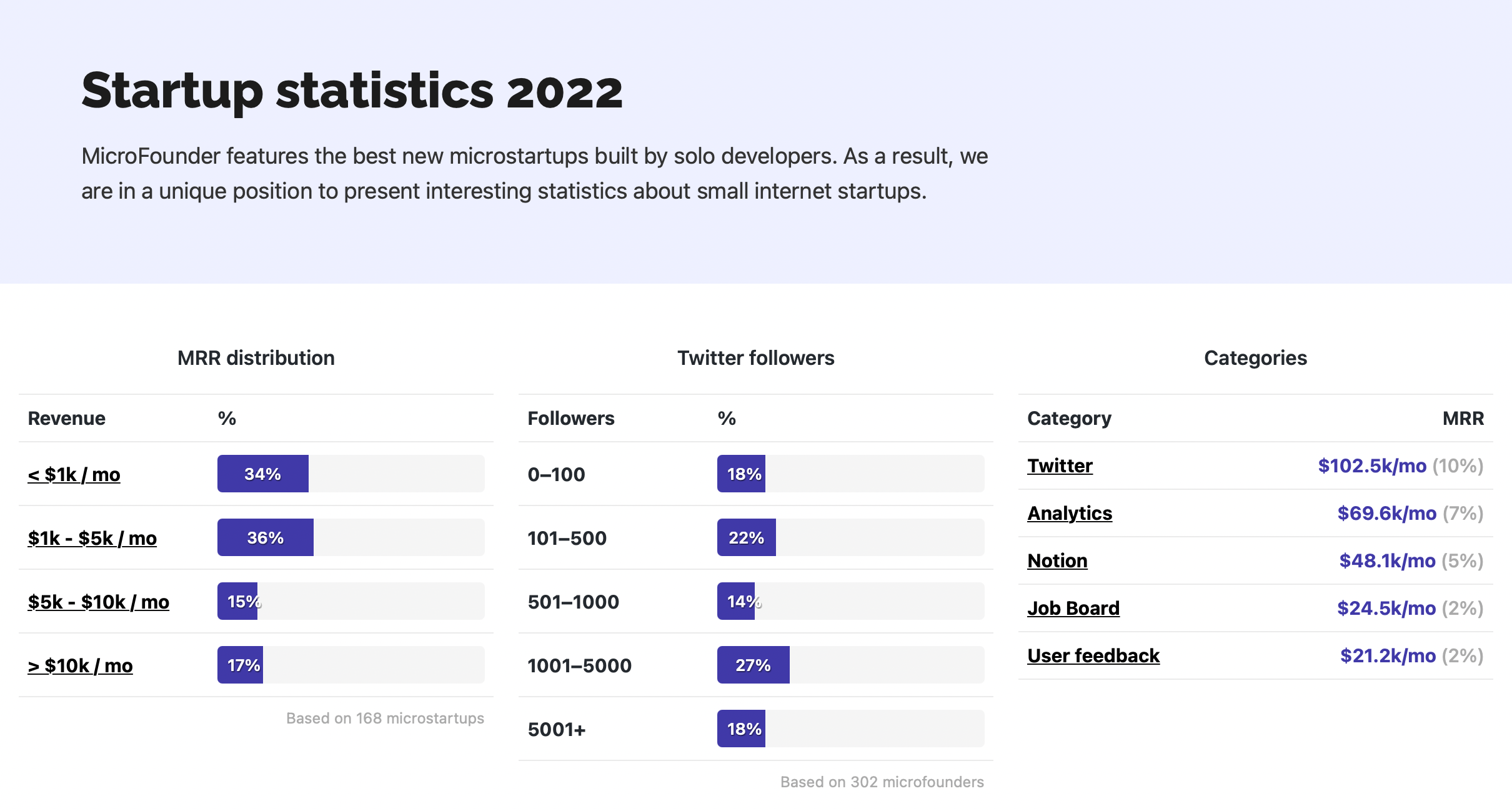Open the Job Board category
The image size is (1512, 811).
[1073, 609]
